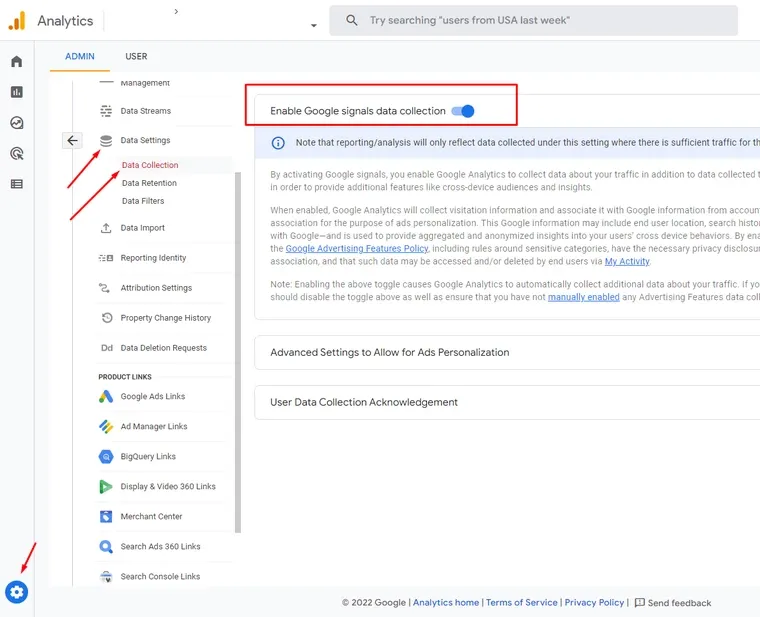Image resolution: width=760 pixels, height=617 pixels.
Task: Click the admin menu vertical scrollbar
Action: (x=238, y=352)
